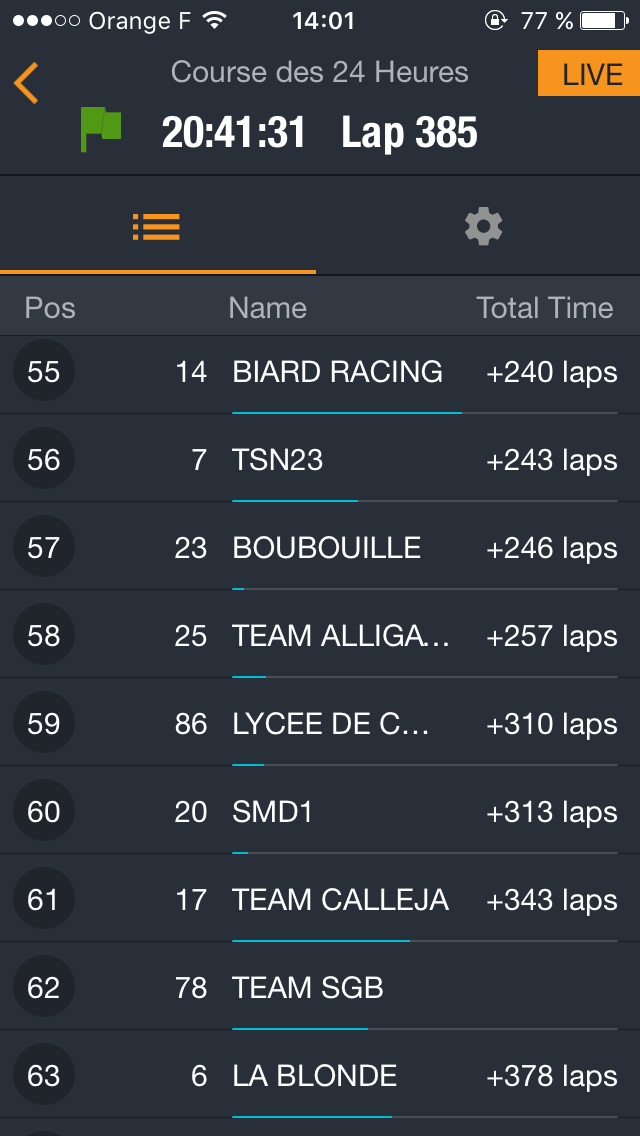Tap the Course des 24 Heures title
Screen dimensions: 640x1136
pos(320,72)
